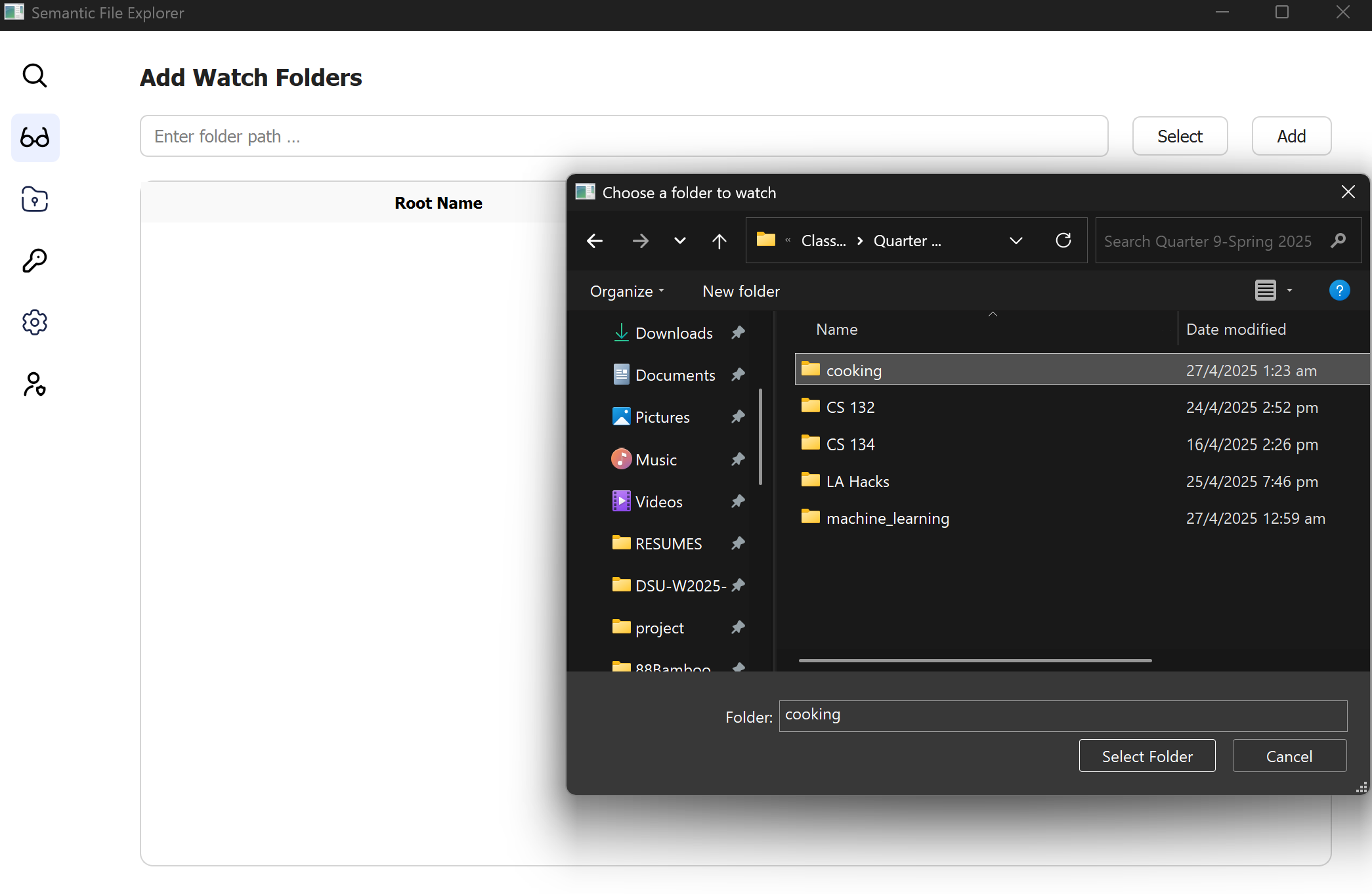
Task: Expand the address bar path dropdown
Action: [x=1016, y=241]
